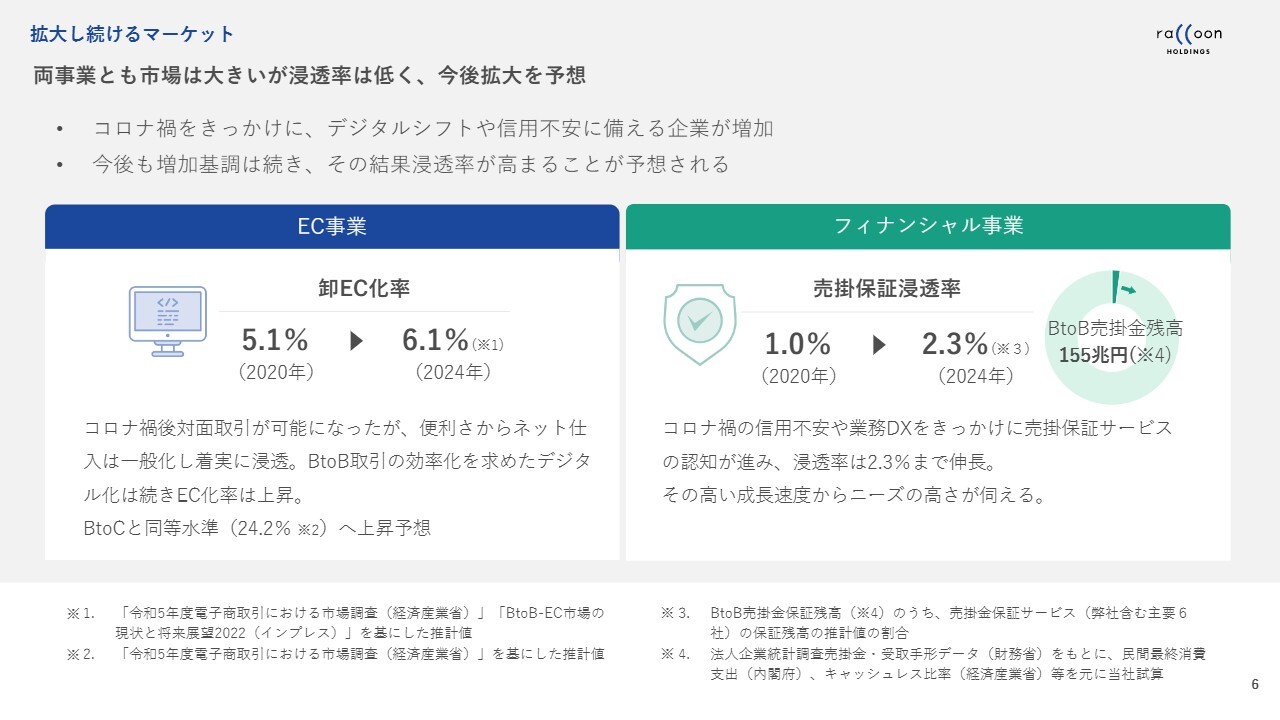Click the 卸EC化率 heading
Screen dimensions: 1280x720
tap(364, 289)
